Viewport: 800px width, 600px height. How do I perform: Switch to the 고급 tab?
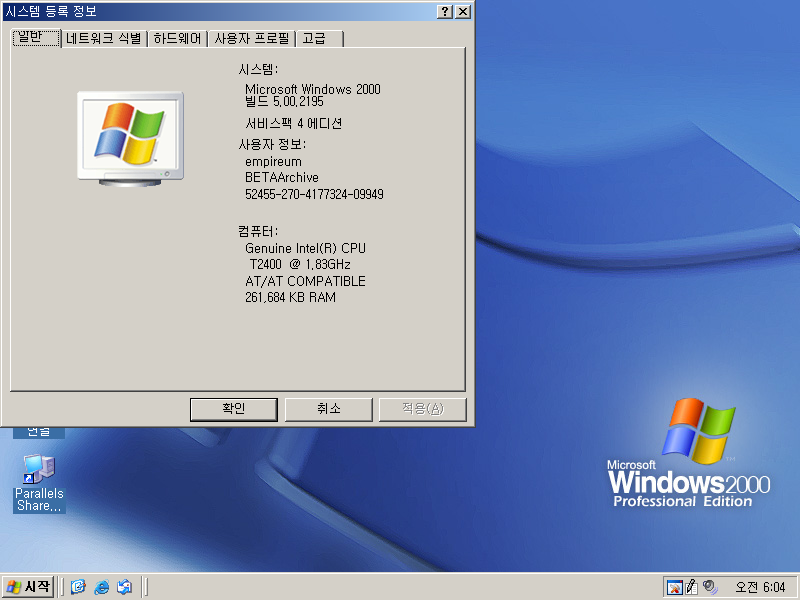point(319,39)
